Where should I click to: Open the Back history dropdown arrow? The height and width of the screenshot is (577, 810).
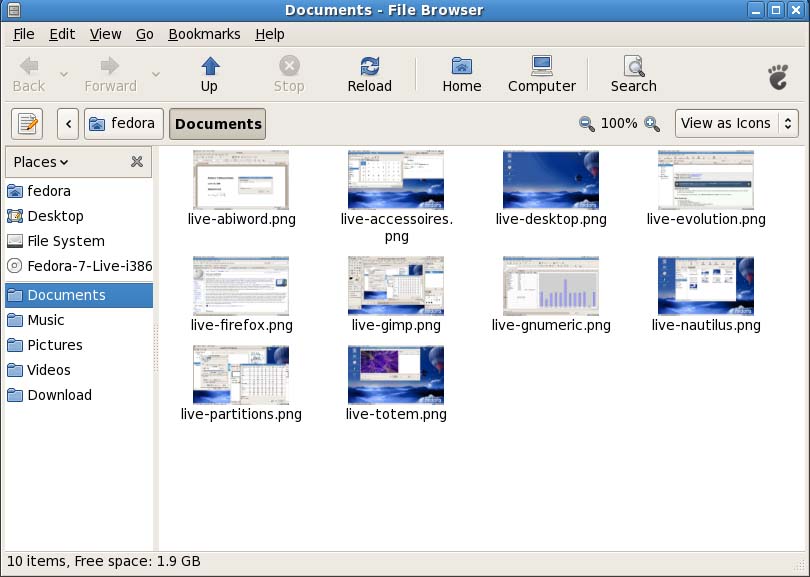[64, 74]
